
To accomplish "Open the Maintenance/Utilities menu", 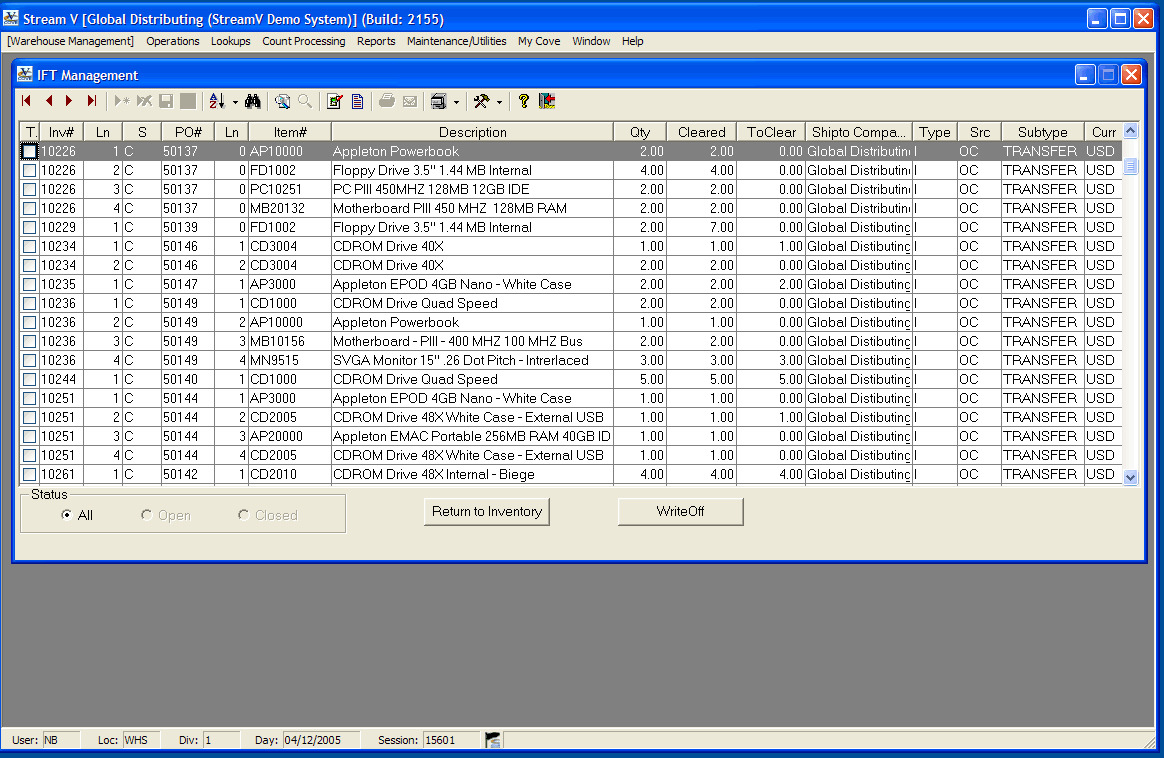I will [457, 42].
